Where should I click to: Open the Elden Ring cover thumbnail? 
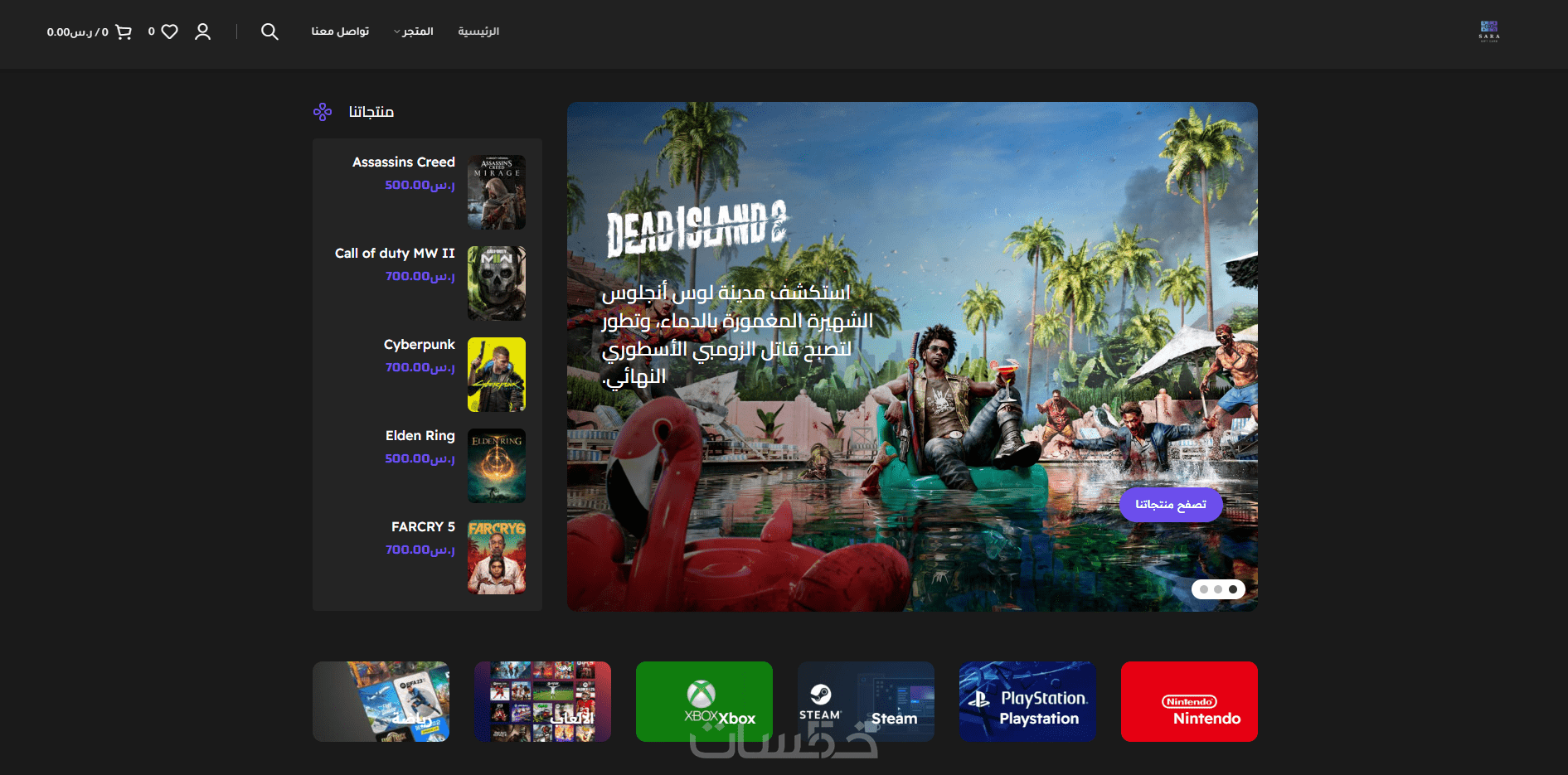pos(497,466)
